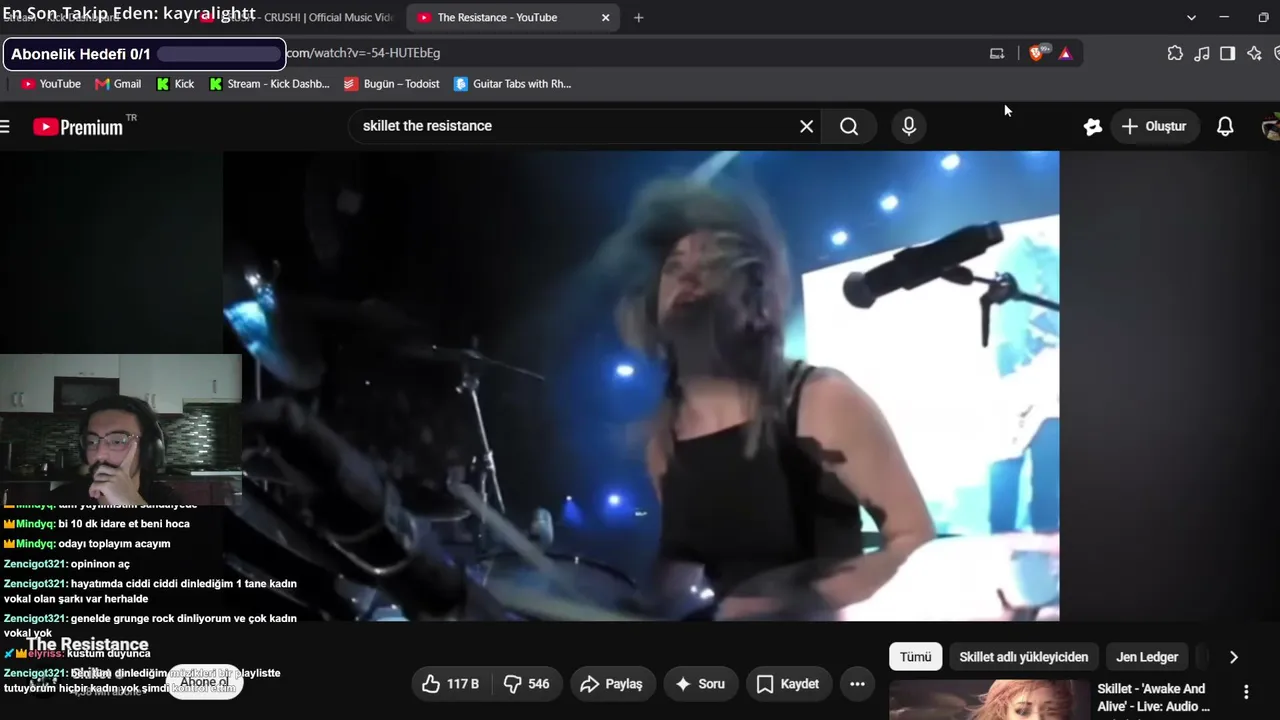Click the video player area
1280x720 pixels.
tap(641, 386)
